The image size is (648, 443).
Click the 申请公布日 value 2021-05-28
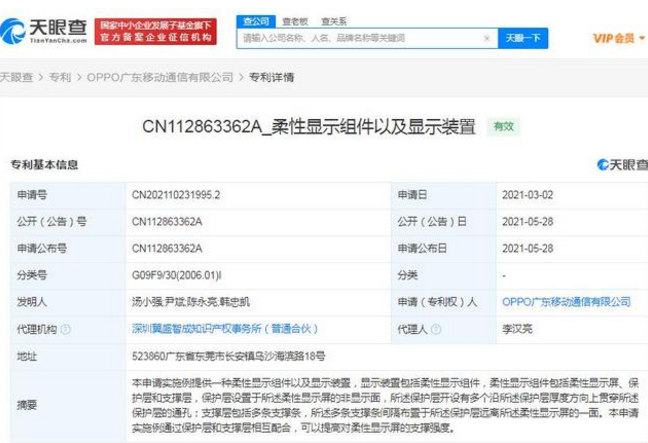[x=528, y=249]
